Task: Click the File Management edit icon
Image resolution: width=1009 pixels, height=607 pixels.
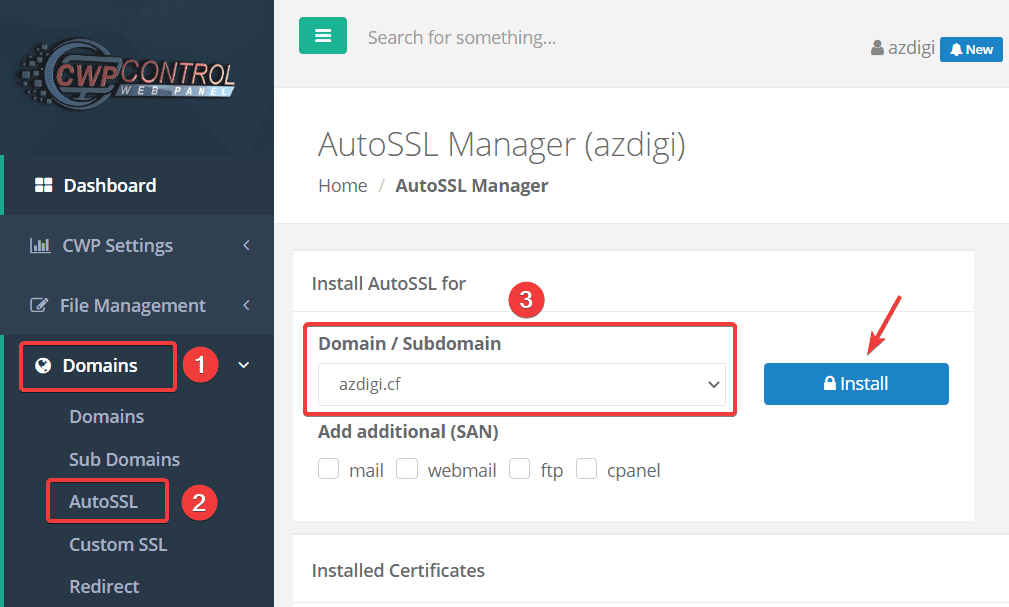Action: pos(40,305)
